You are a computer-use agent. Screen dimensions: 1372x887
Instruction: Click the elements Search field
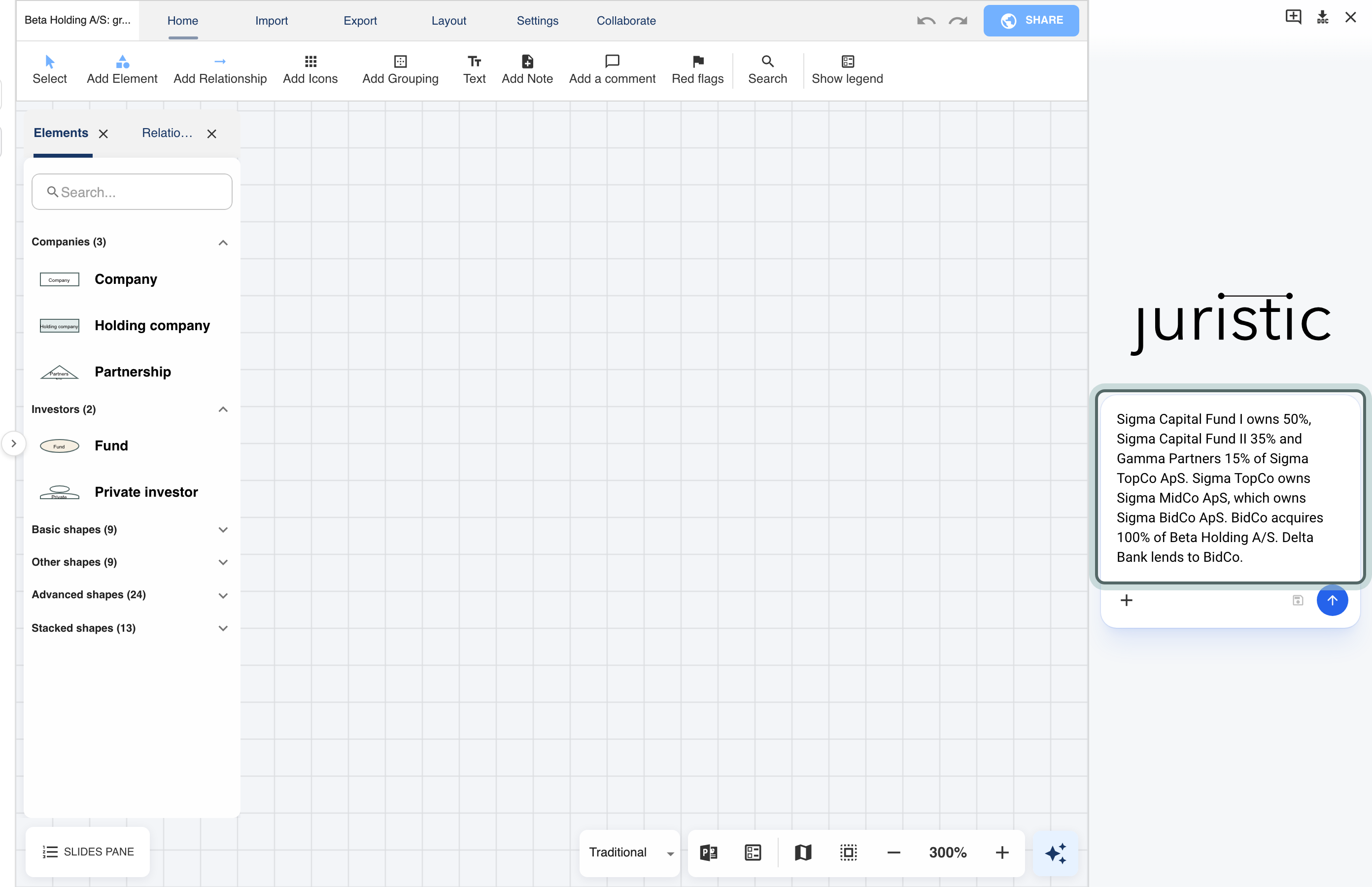132,192
